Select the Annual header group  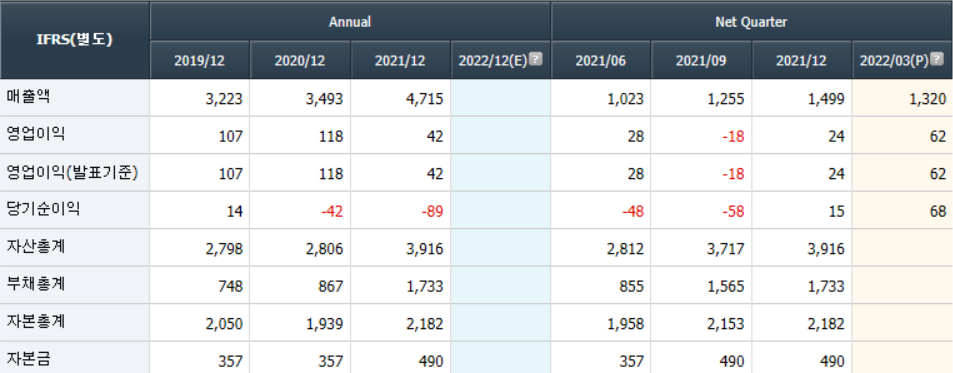point(350,22)
